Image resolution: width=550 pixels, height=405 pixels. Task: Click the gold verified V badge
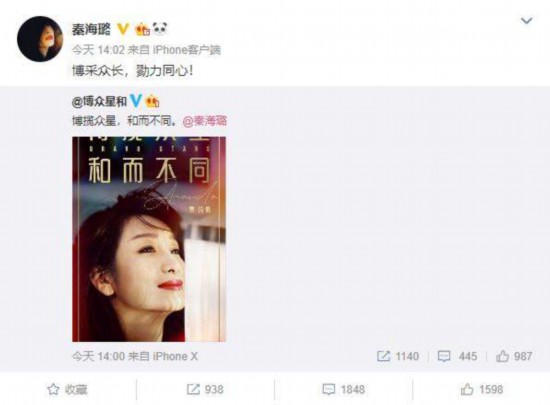(123, 29)
